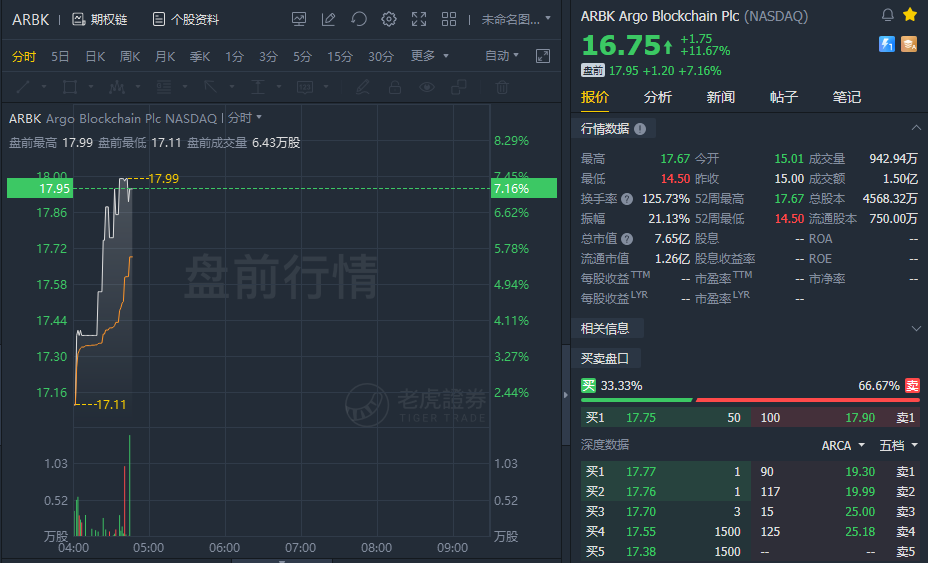Click the 买4 17.55 depth bid row
This screenshot has width=928, height=563.
(x=666, y=532)
